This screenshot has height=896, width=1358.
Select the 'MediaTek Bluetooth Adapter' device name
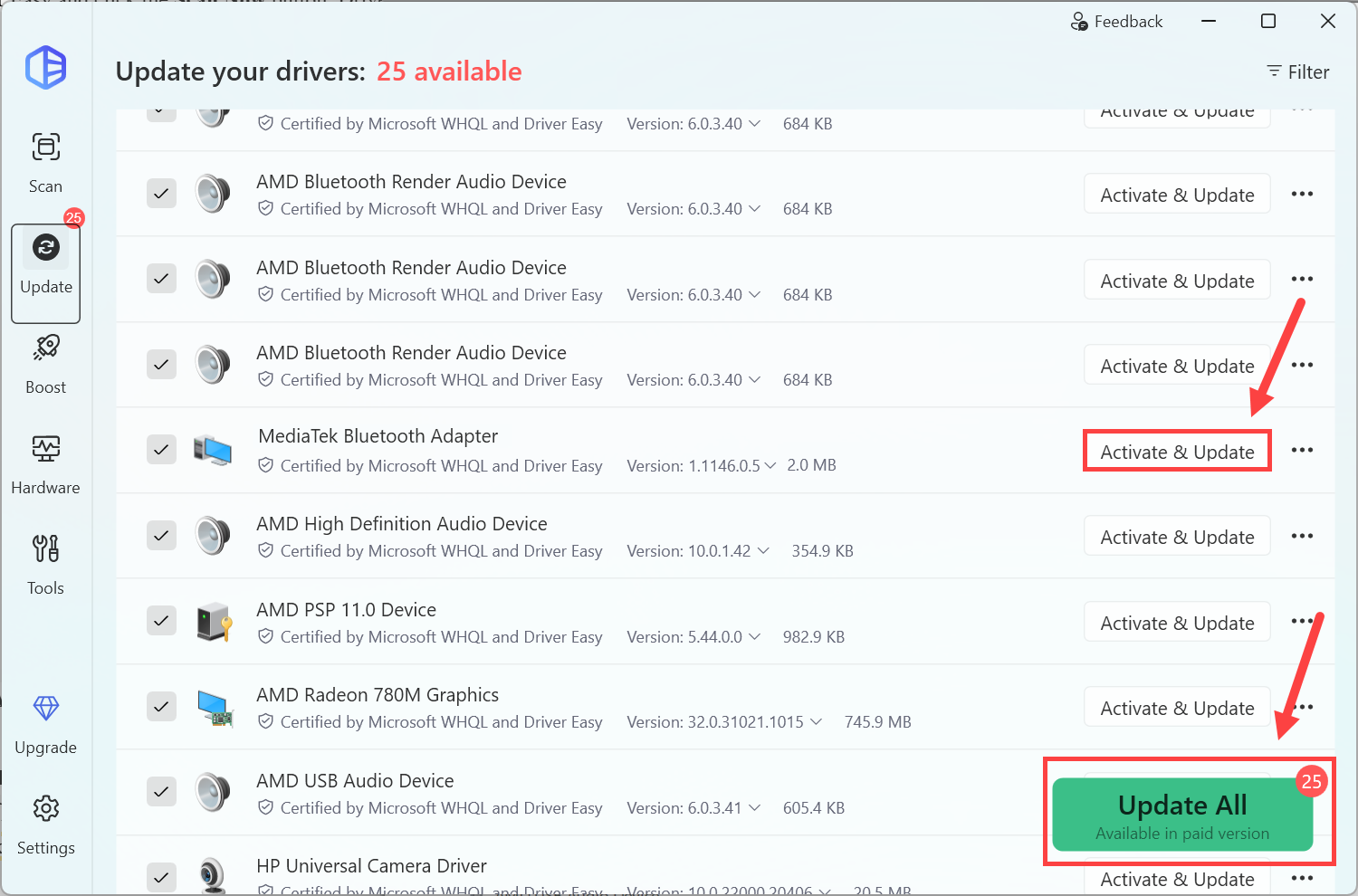tap(378, 436)
